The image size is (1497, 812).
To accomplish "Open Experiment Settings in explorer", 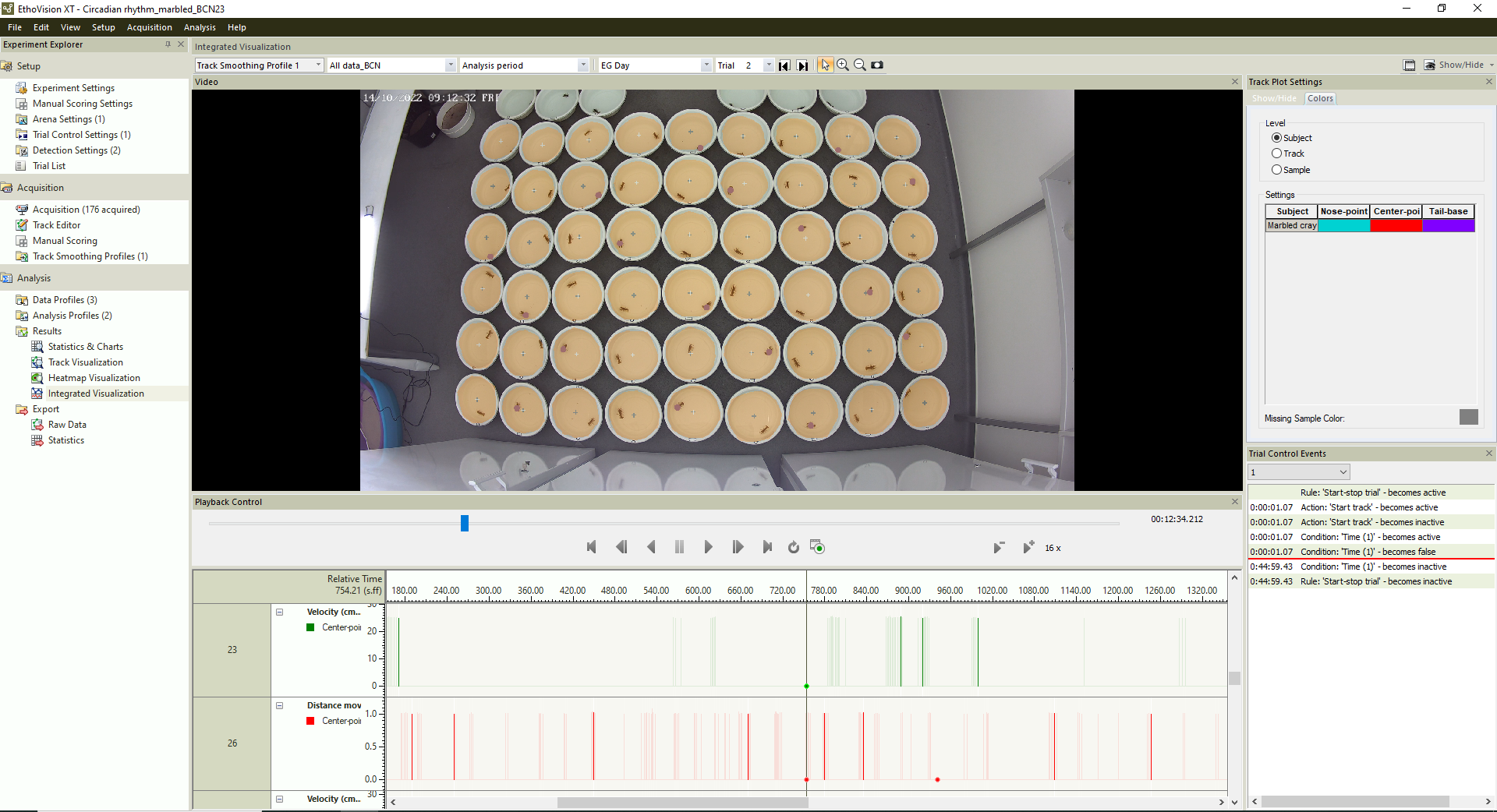I will click(x=73, y=88).
